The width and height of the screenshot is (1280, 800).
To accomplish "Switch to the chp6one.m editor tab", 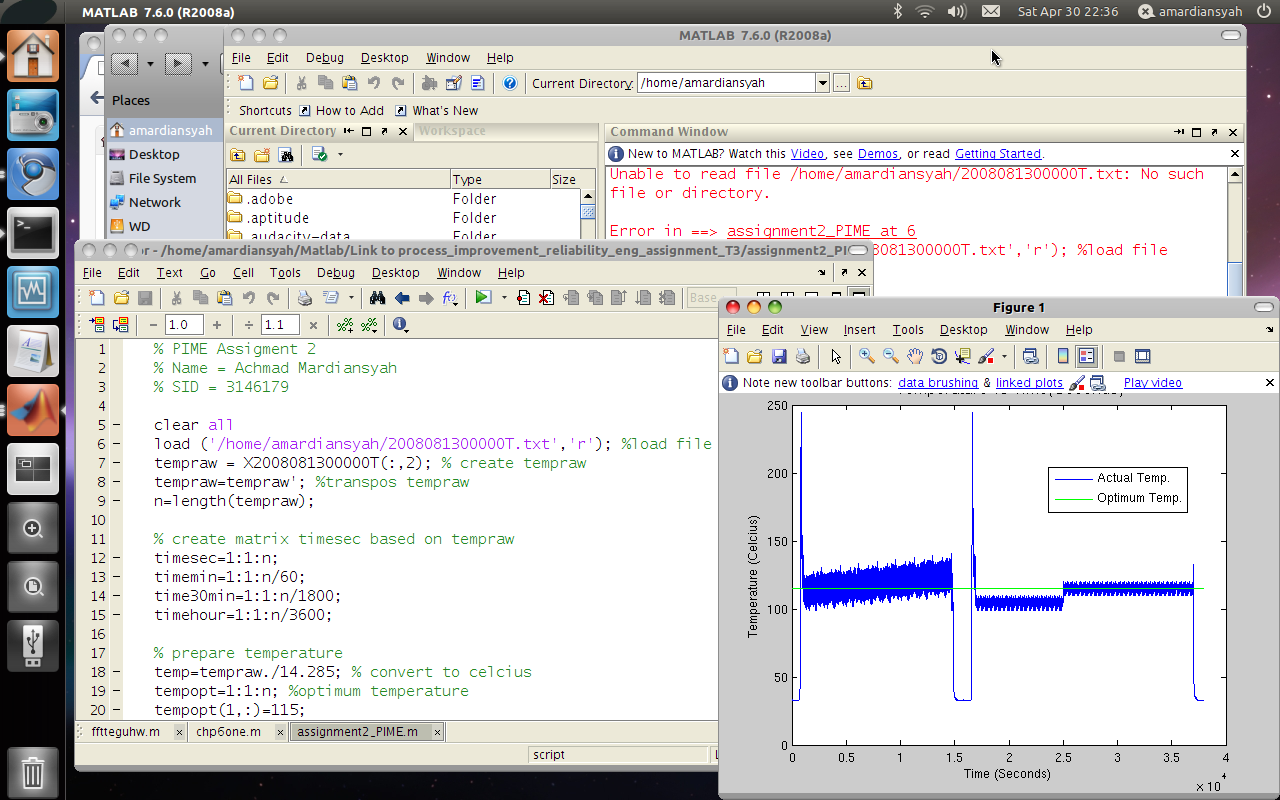I will 229,731.
